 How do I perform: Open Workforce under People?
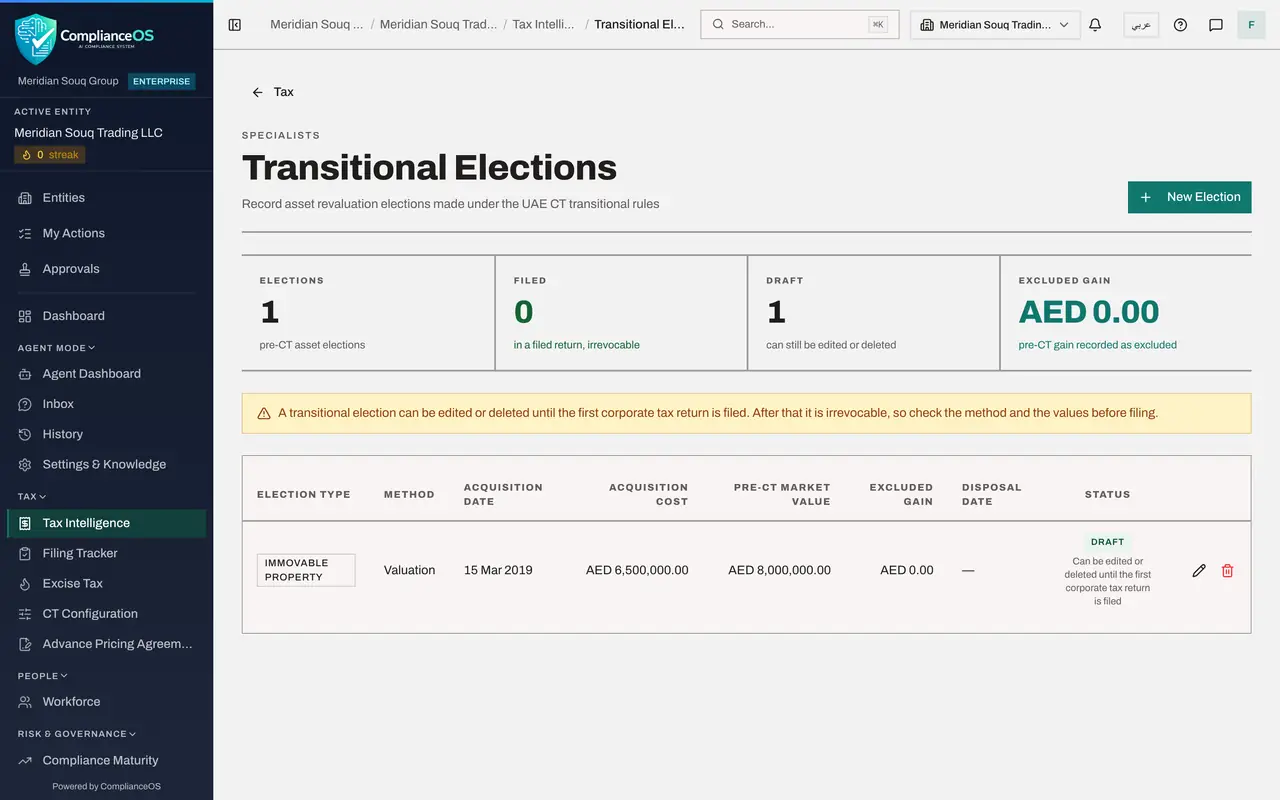[106, 702]
